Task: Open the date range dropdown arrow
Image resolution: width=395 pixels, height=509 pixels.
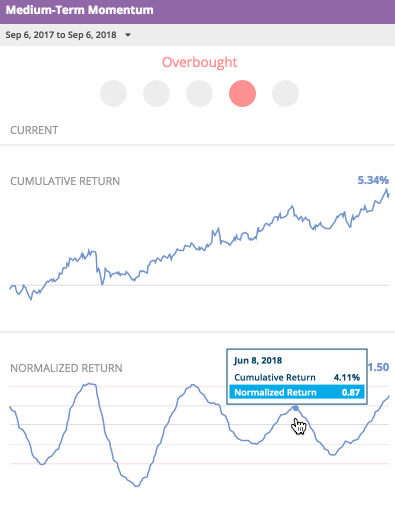Action: click(x=128, y=35)
